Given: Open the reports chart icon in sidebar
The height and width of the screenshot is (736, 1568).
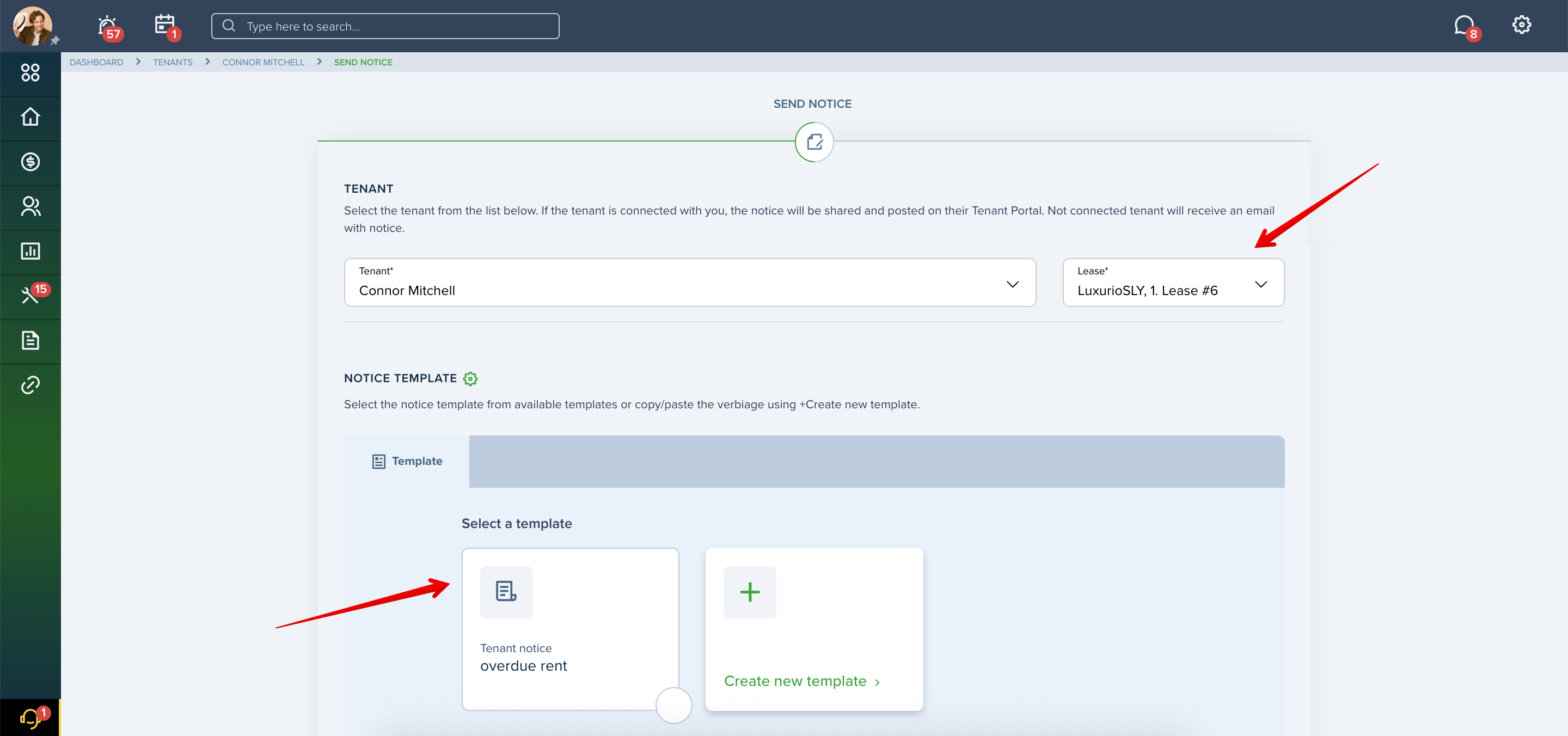Looking at the screenshot, I should coord(30,251).
